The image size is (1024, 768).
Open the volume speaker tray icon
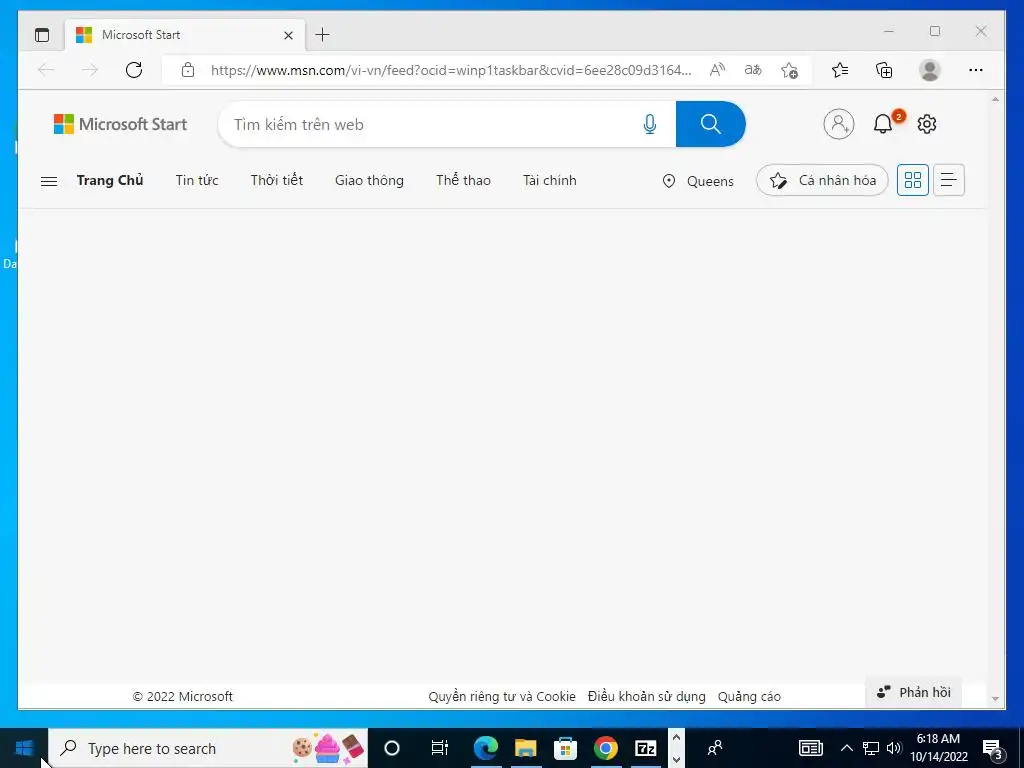coord(894,748)
